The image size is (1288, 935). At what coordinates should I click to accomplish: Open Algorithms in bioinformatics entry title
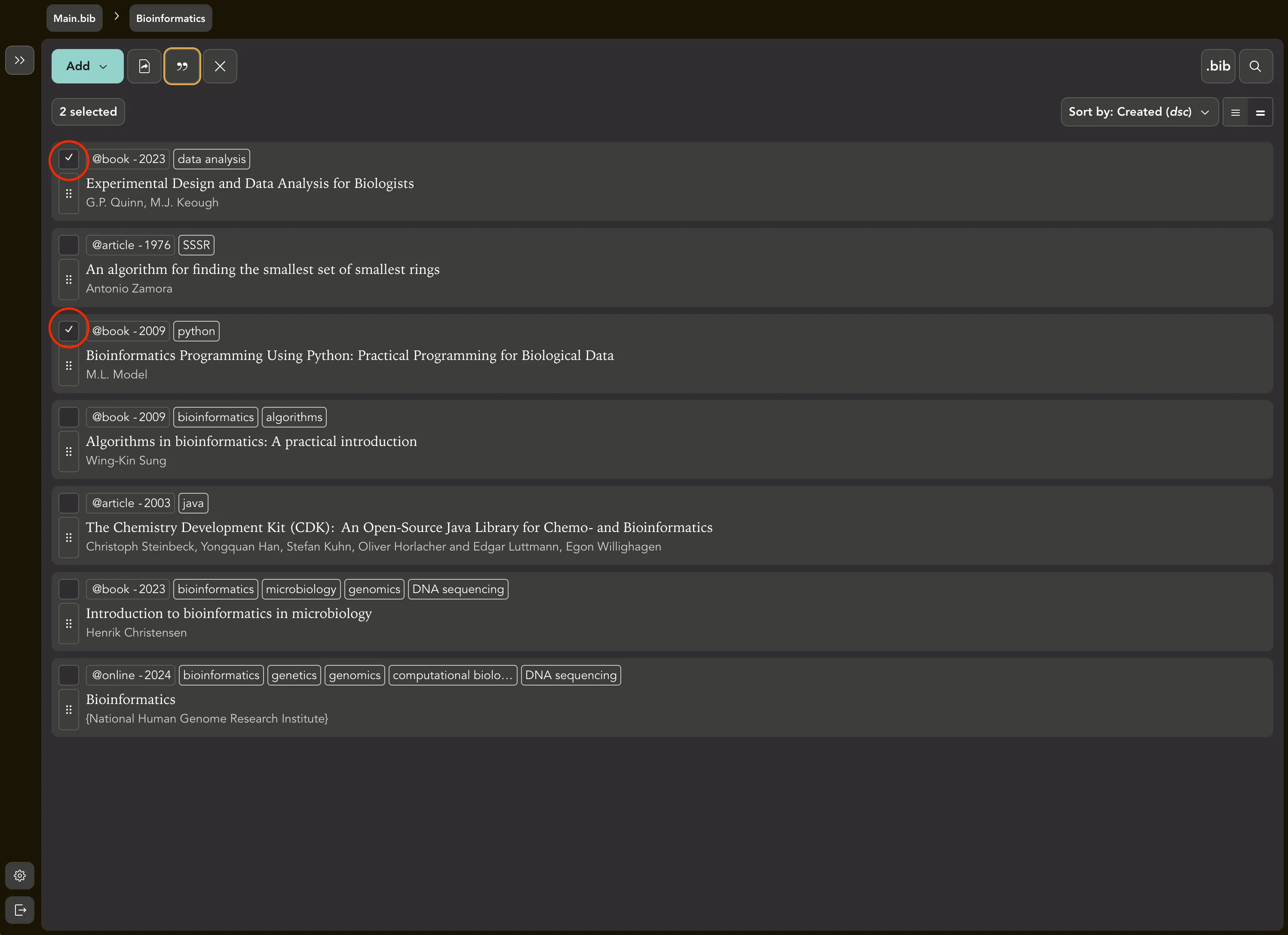[x=251, y=441]
